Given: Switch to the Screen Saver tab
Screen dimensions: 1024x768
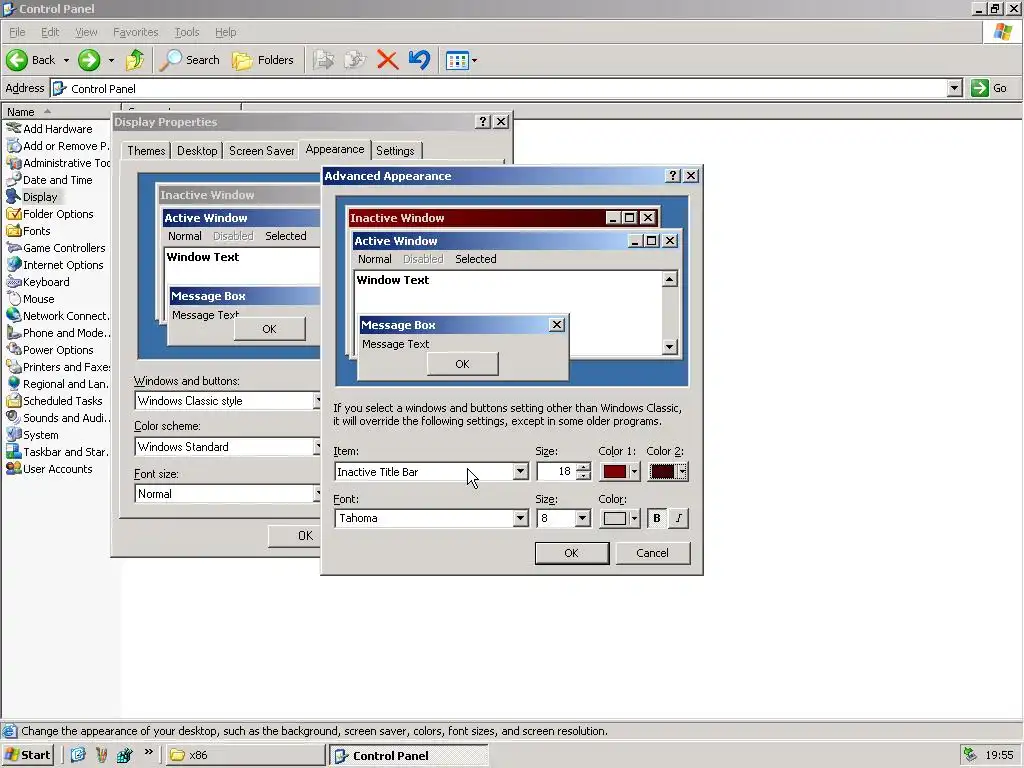Looking at the screenshot, I should [x=261, y=151].
